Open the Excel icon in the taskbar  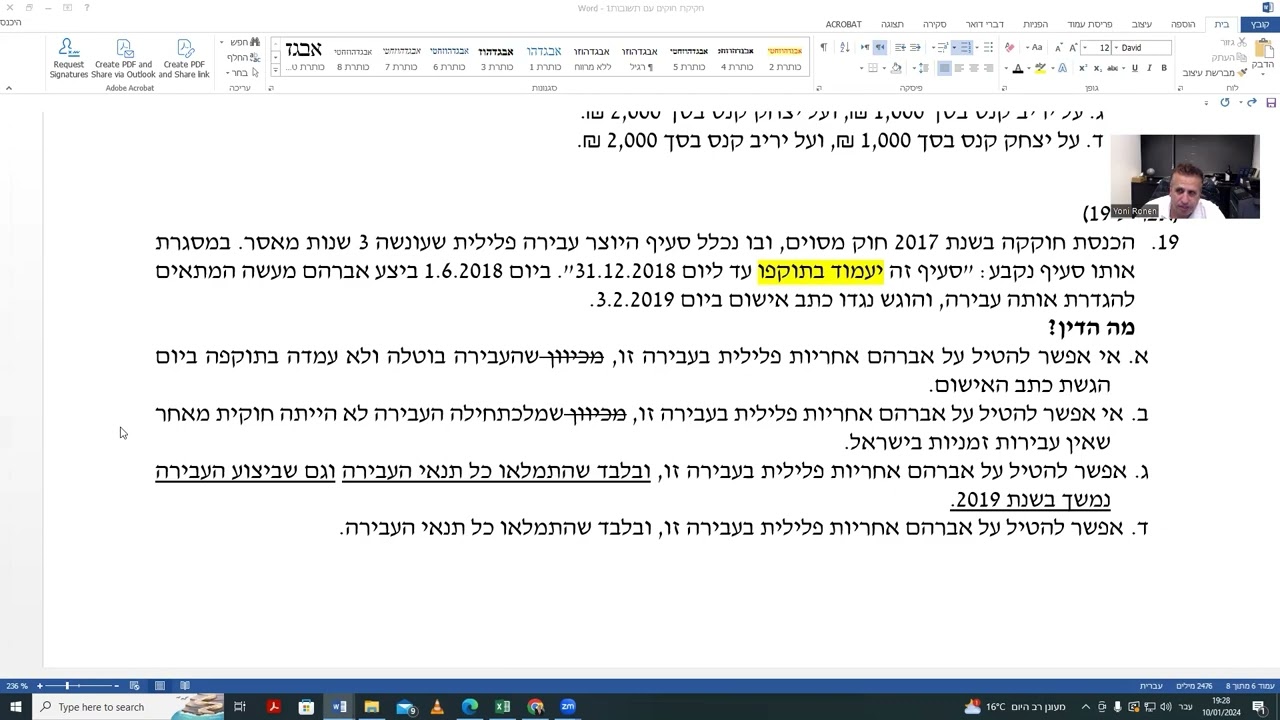[503, 707]
